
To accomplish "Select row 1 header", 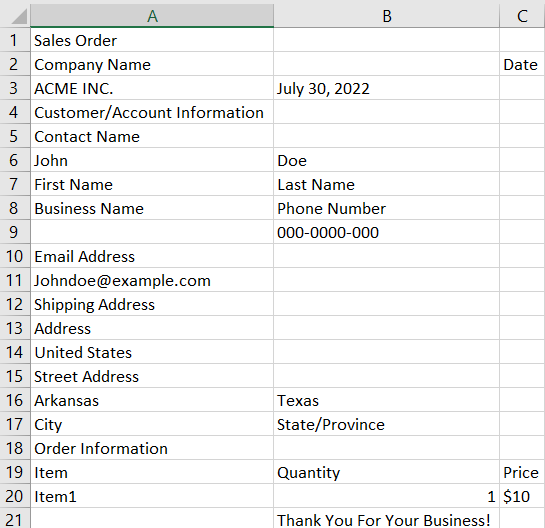I will [x=15, y=40].
